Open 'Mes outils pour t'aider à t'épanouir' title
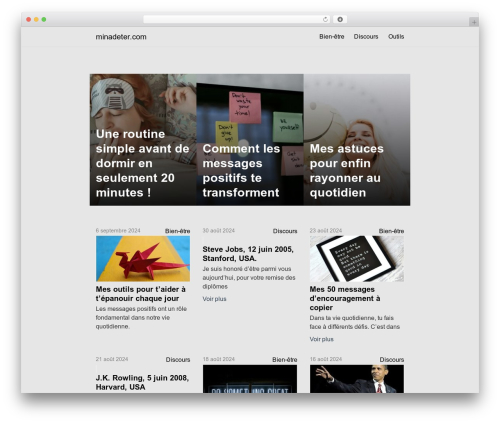 pos(141,294)
